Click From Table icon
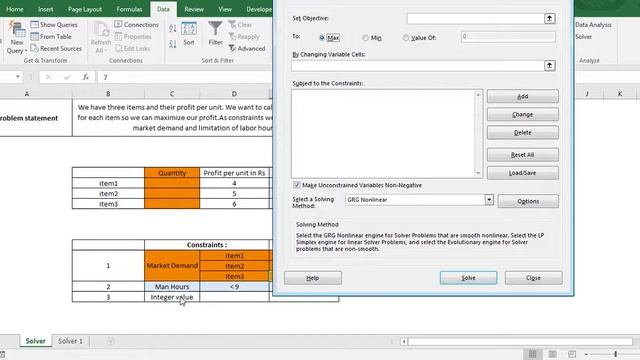 point(35,36)
